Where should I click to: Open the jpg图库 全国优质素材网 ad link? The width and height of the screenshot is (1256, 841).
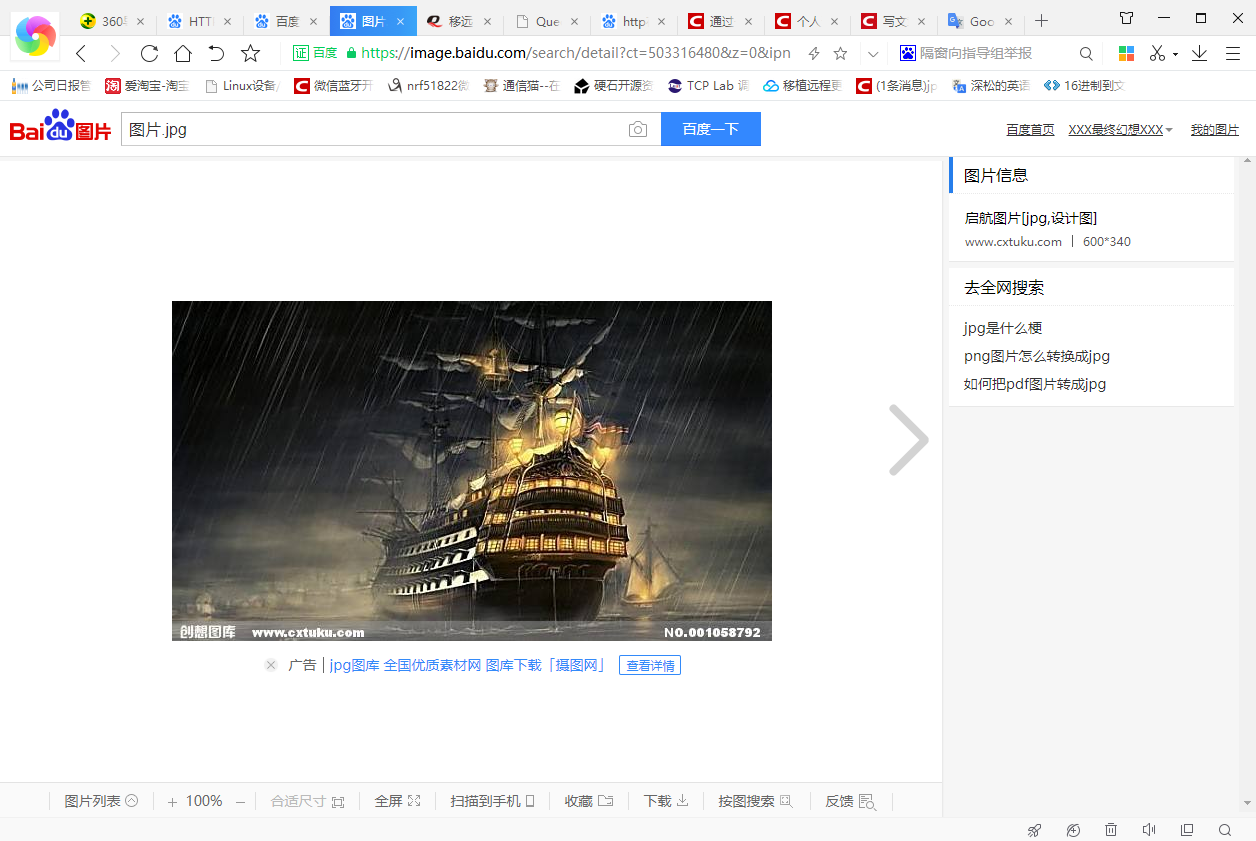468,665
